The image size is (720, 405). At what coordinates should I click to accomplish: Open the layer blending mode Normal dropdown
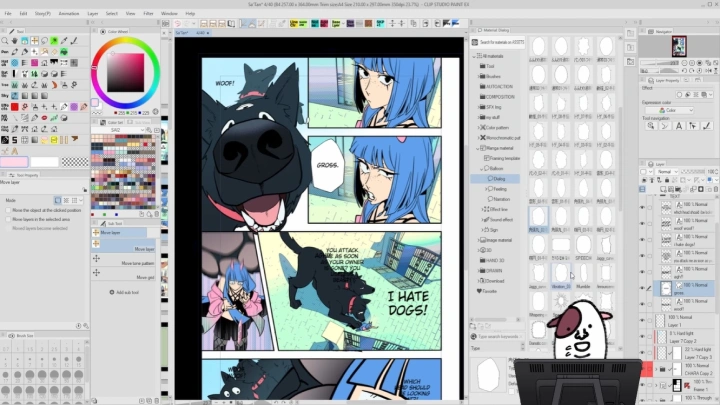pyautogui.click(x=667, y=172)
